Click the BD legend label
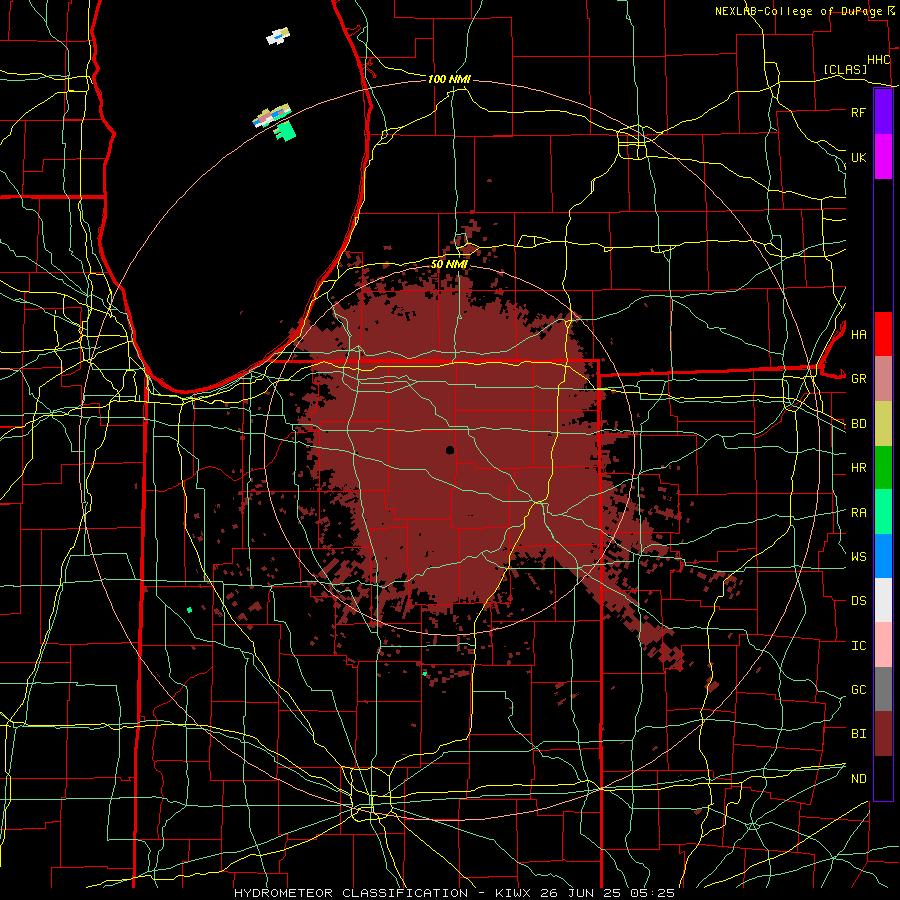 click(x=858, y=424)
